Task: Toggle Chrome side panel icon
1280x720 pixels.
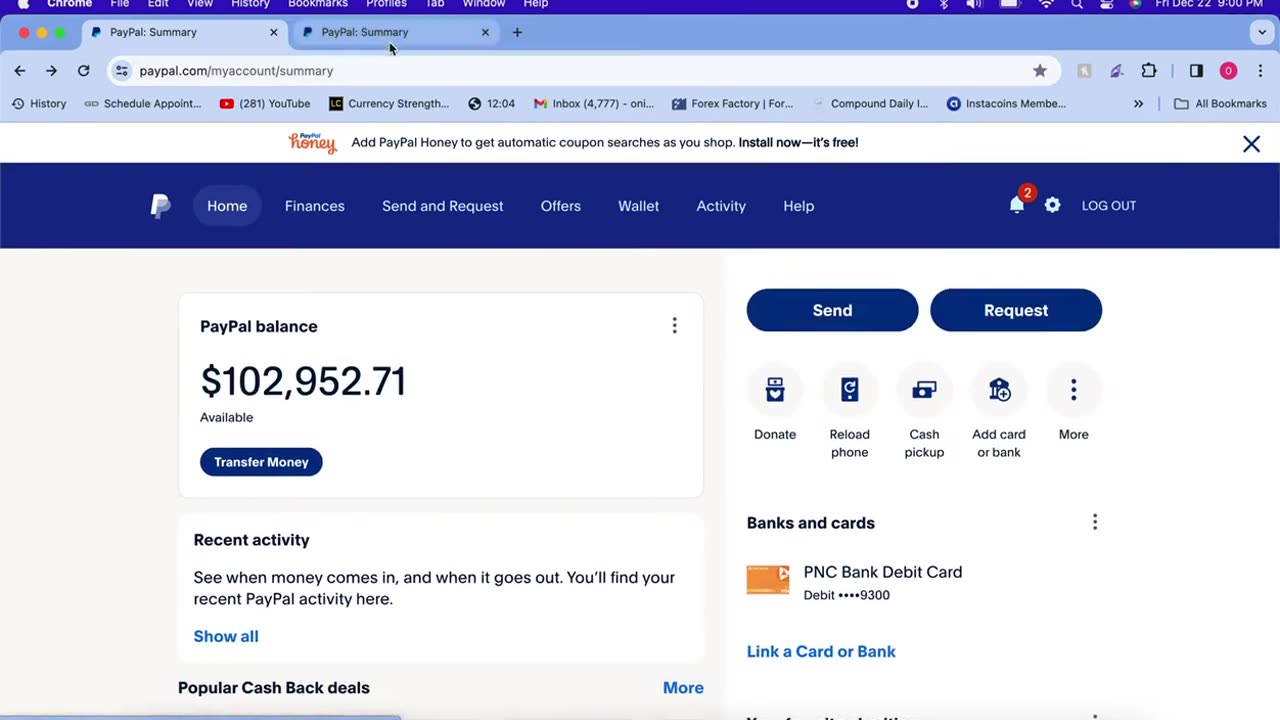Action: [1196, 71]
